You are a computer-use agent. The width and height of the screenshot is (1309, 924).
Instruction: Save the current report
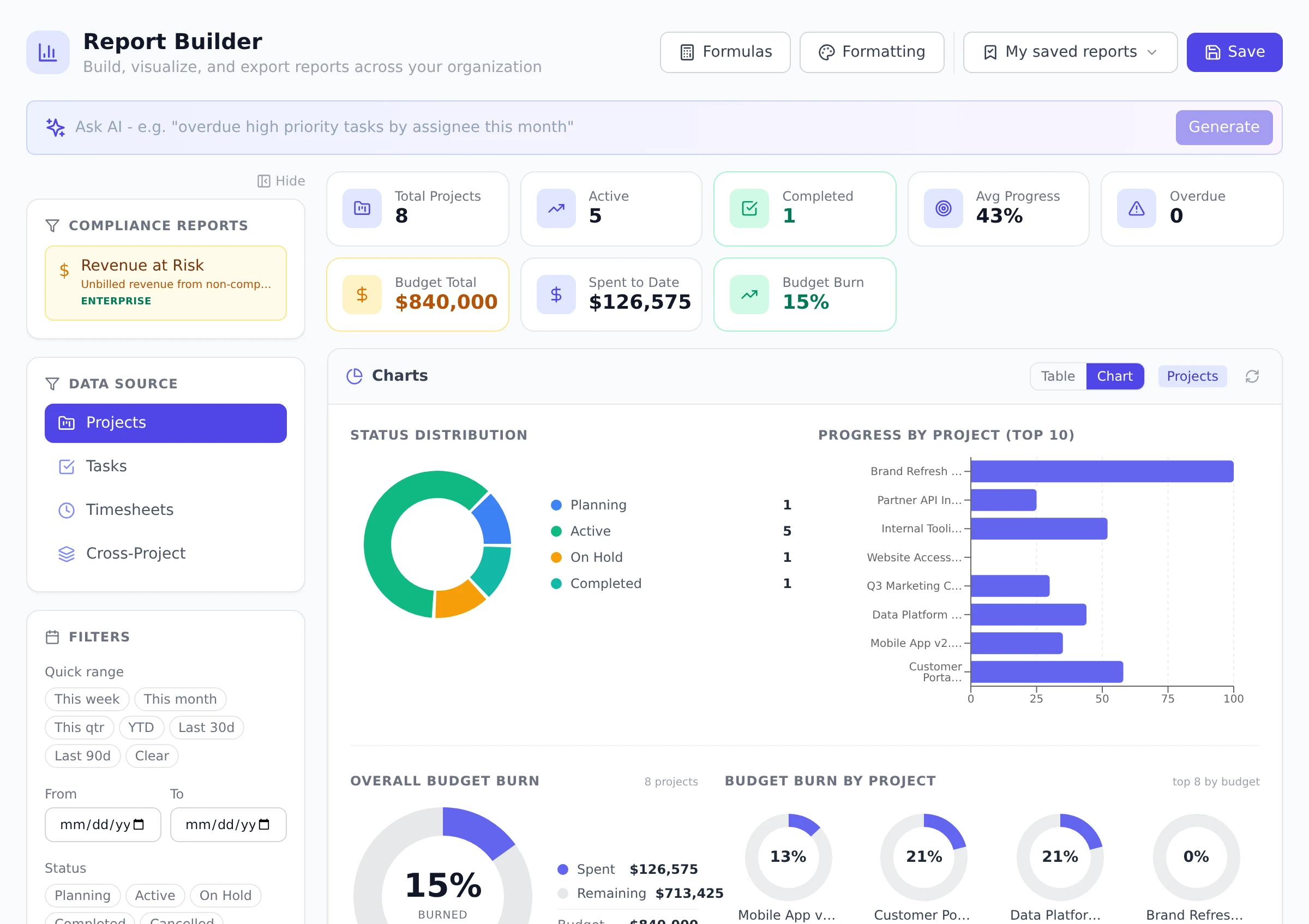pos(1234,52)
